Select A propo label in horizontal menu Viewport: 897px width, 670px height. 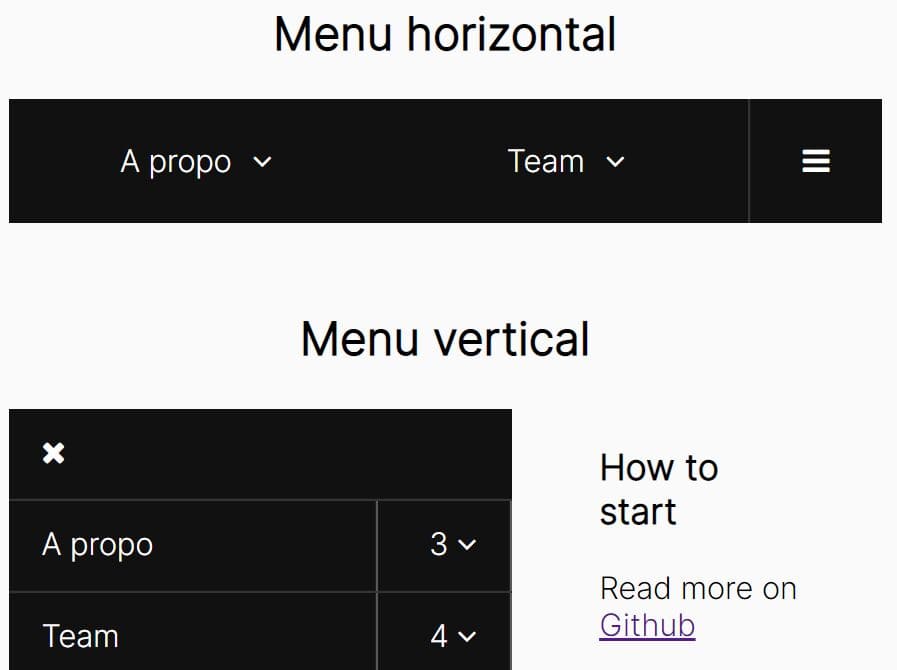(176, 162)
